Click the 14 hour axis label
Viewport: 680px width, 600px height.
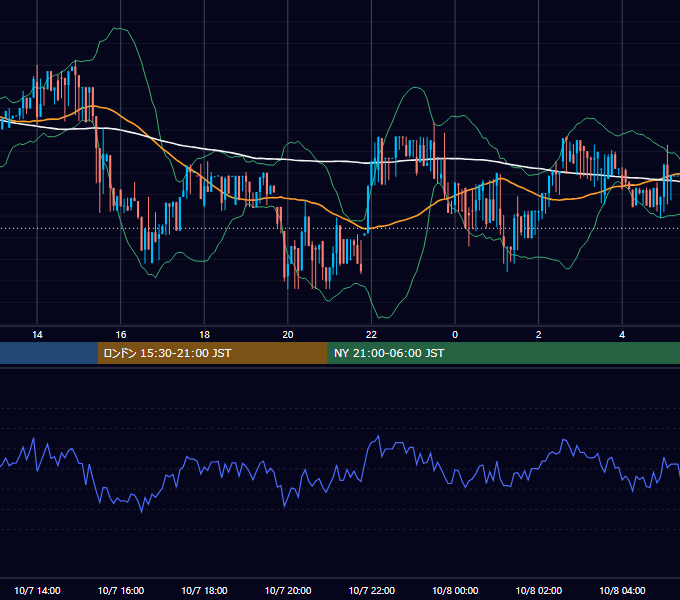(x=37, y=335)
